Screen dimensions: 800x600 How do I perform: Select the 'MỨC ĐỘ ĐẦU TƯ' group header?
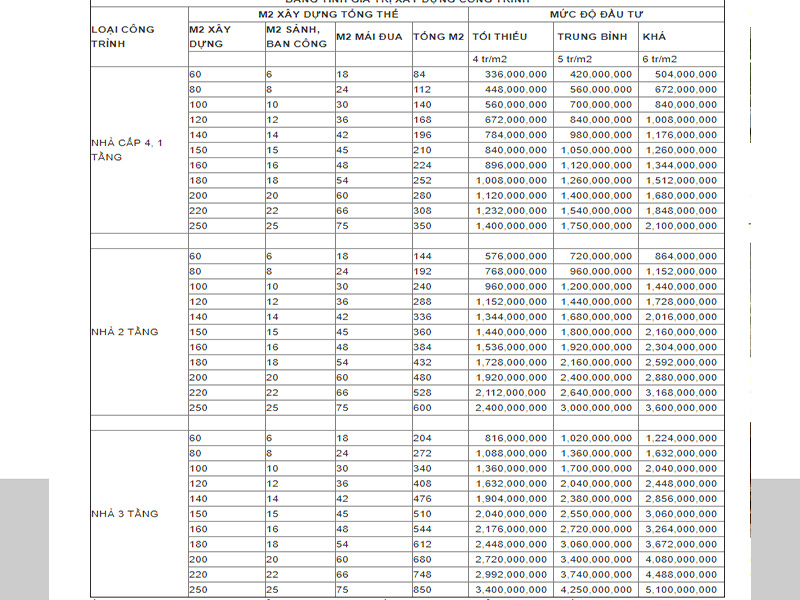596,14
